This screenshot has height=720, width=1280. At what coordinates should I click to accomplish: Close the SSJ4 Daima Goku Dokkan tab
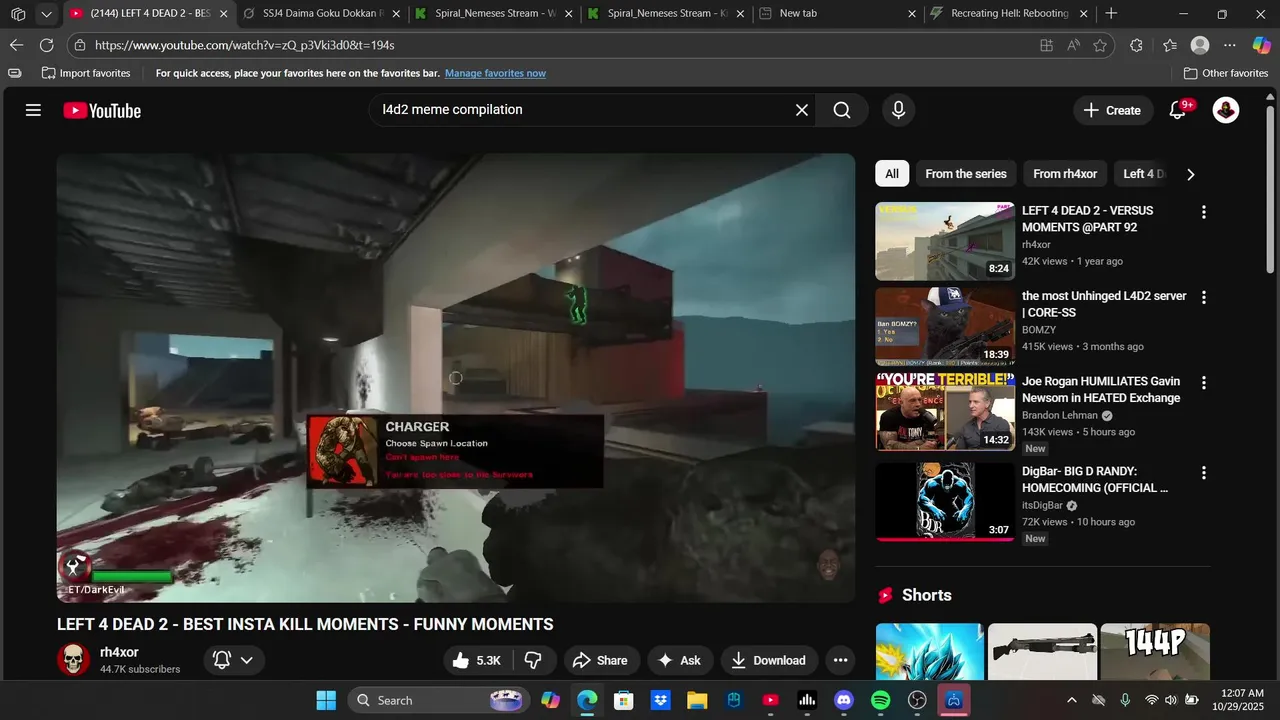point(397,14)
